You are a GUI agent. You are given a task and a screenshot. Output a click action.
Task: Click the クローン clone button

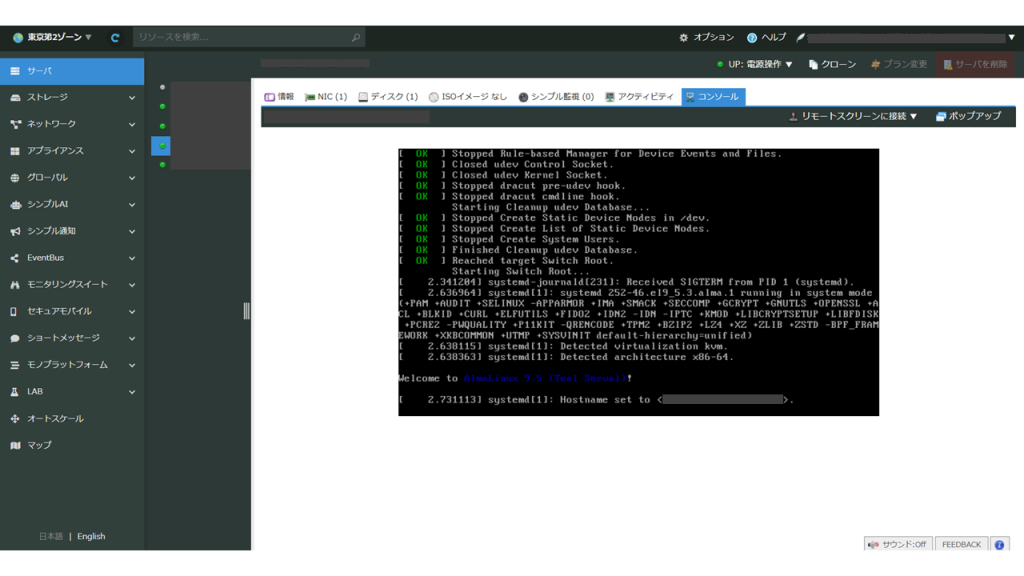click(x=832, y=64)
